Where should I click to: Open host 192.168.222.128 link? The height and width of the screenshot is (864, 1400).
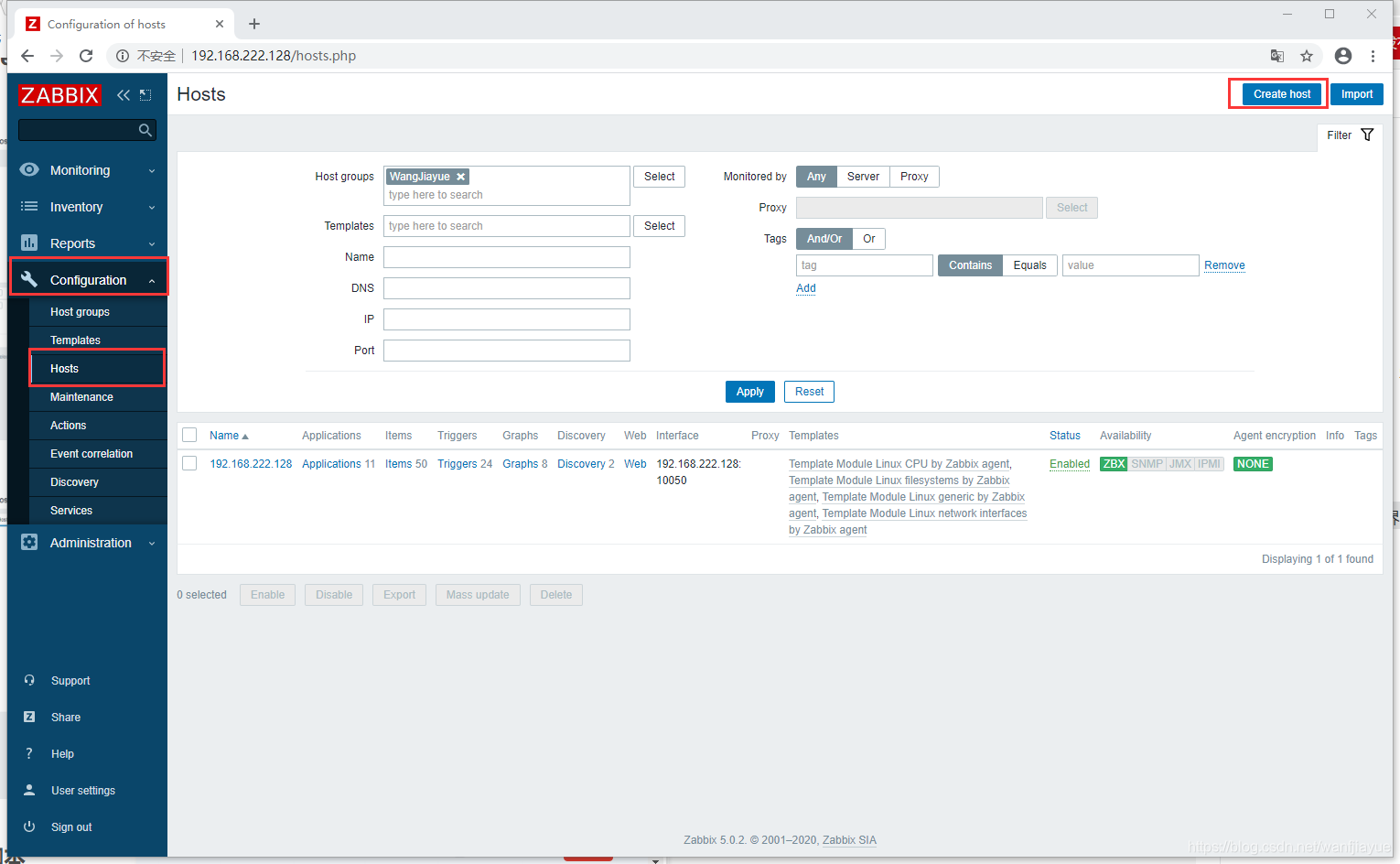(x=251, y=464)
